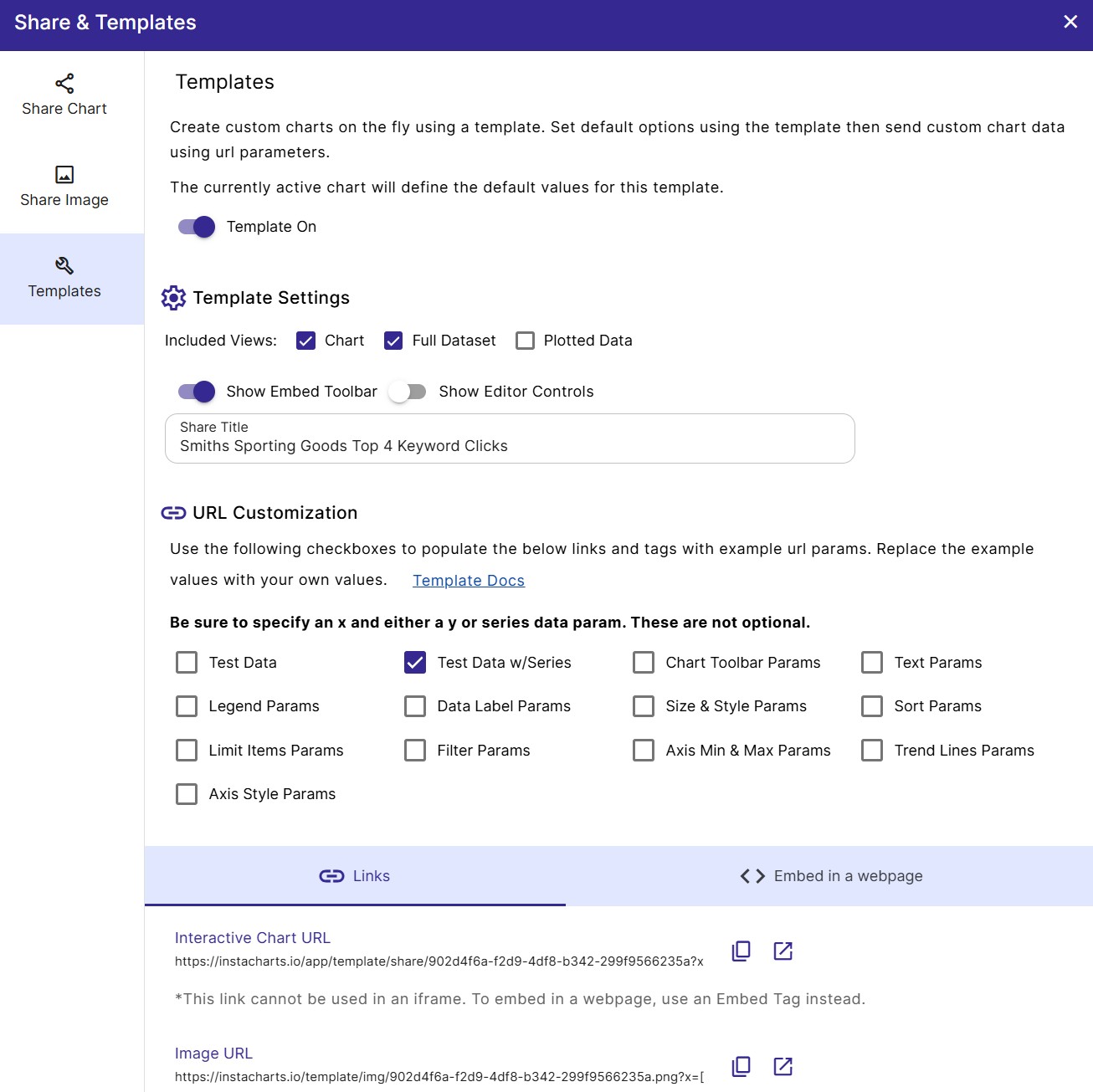Screen dimensions: 1093x1092
Task: Select the Image URL text
Action: coord(439,1077)
